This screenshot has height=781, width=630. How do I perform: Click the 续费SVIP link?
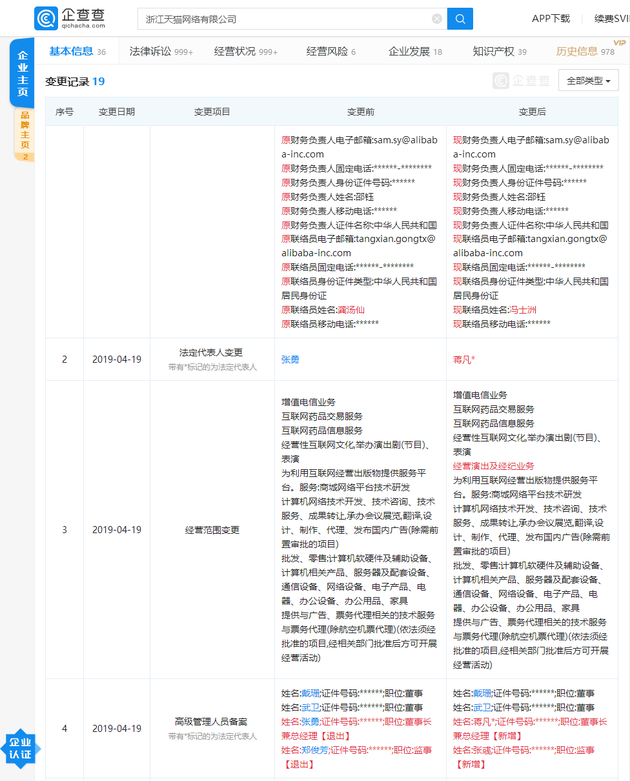tap(610, 19)
